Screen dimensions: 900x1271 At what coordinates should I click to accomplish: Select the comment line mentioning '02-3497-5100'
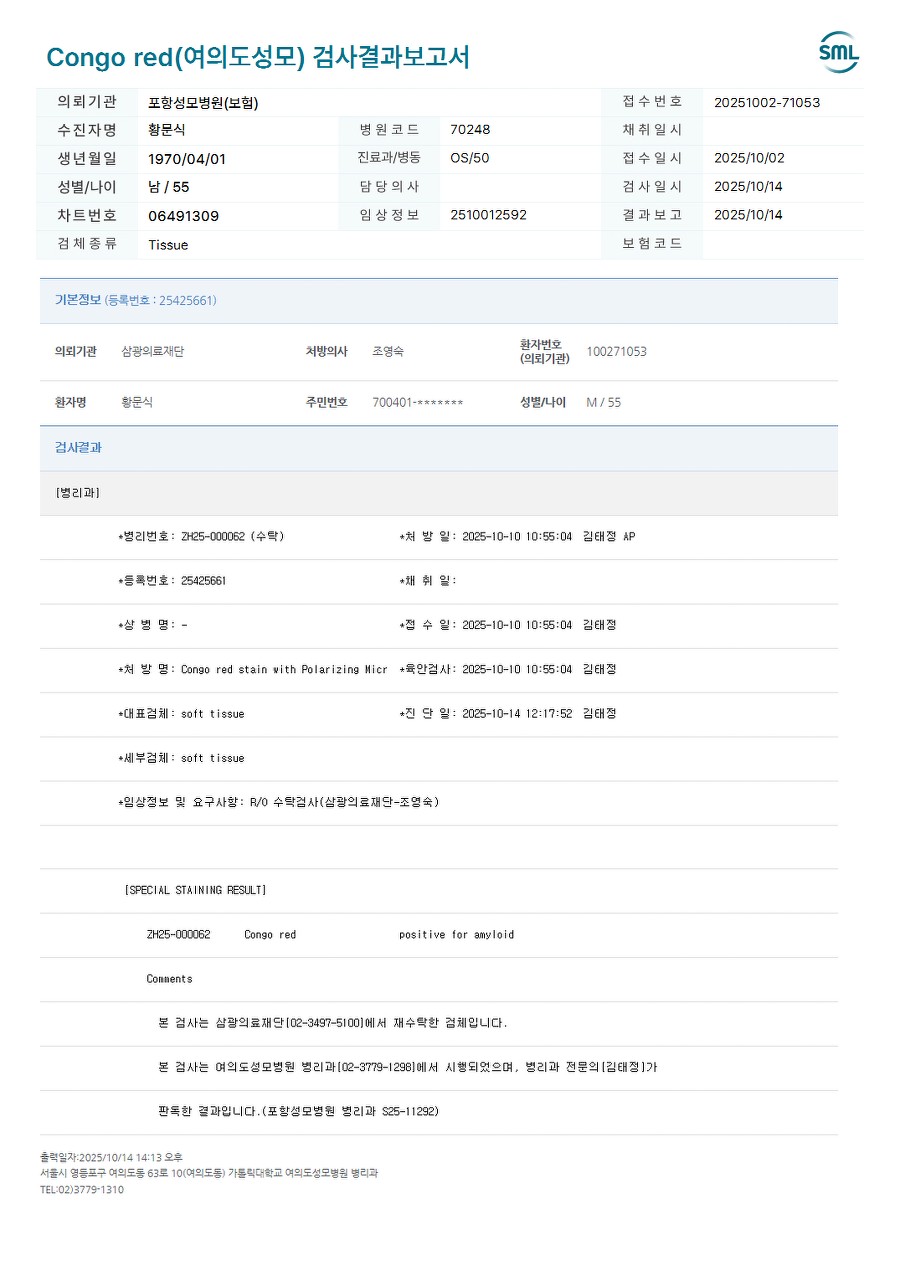click(x=333, y=1023)
